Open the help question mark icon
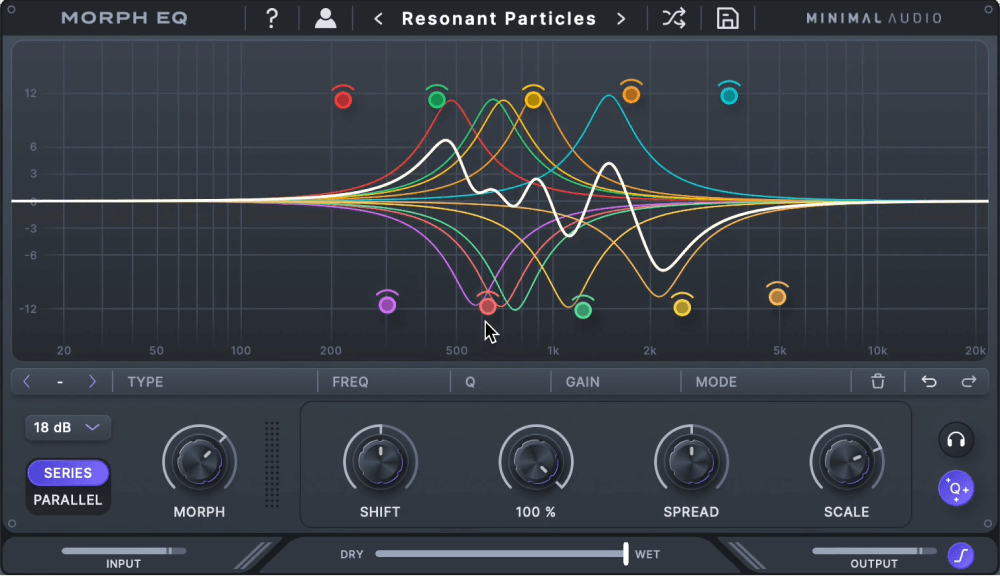The height and width of the screenshot is (576, 1000). point(272,18)
